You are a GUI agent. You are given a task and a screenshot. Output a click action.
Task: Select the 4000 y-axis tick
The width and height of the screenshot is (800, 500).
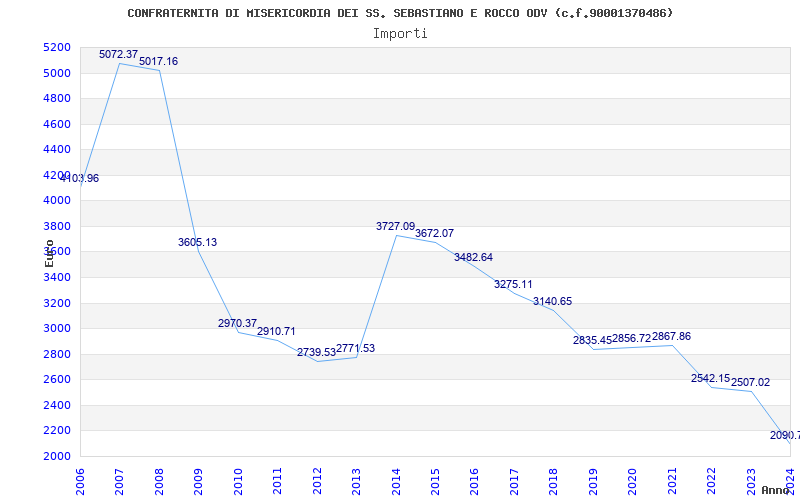tap(57, 201)
